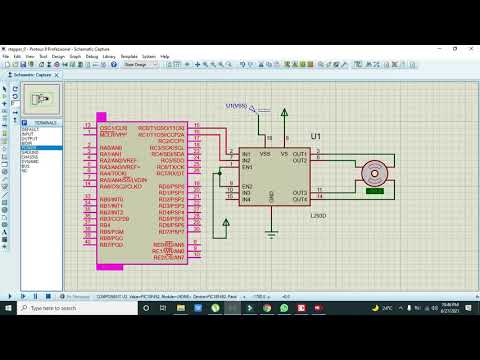Click the first zoom magnifier icon
Image resolution: width=480 pixels, height=360 pixels.
206,64
